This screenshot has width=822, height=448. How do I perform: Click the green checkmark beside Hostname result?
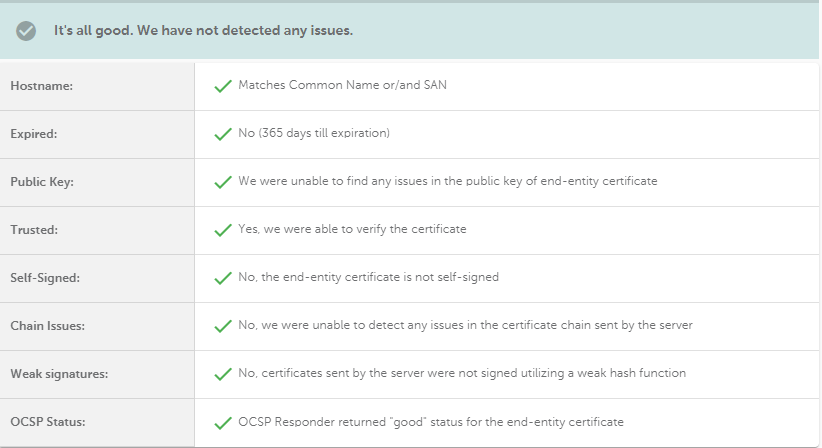coord(223,86)
